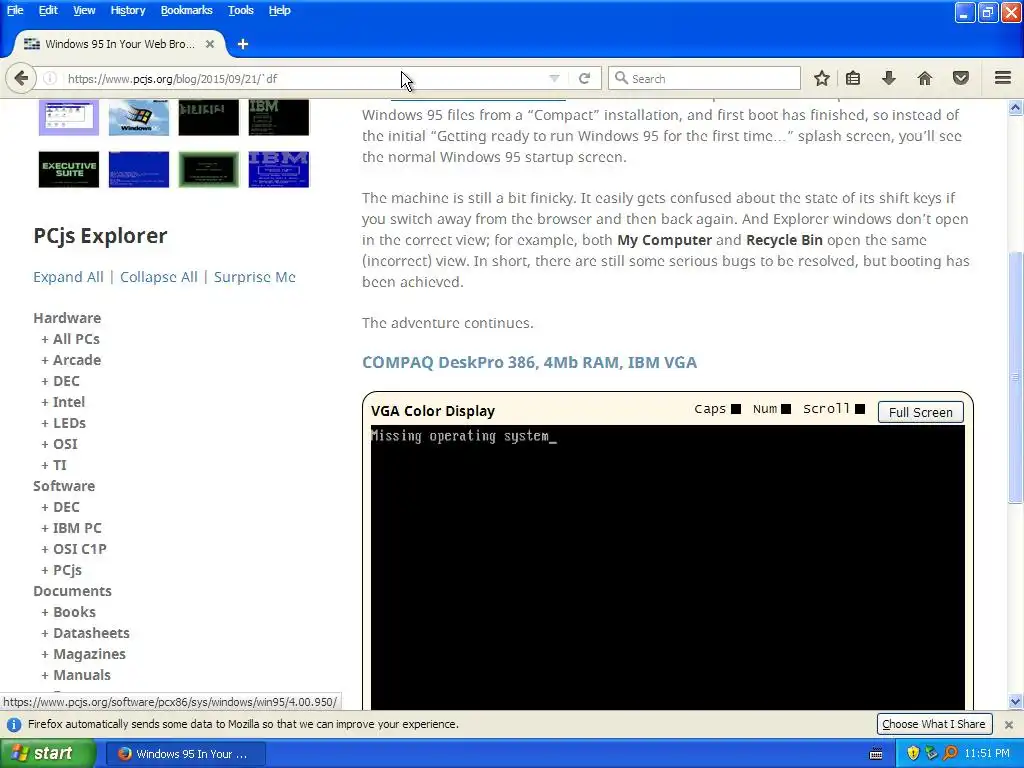1024x768 pixels.
Task: Expand OSI under Hardware
Action: click(59, 444)
